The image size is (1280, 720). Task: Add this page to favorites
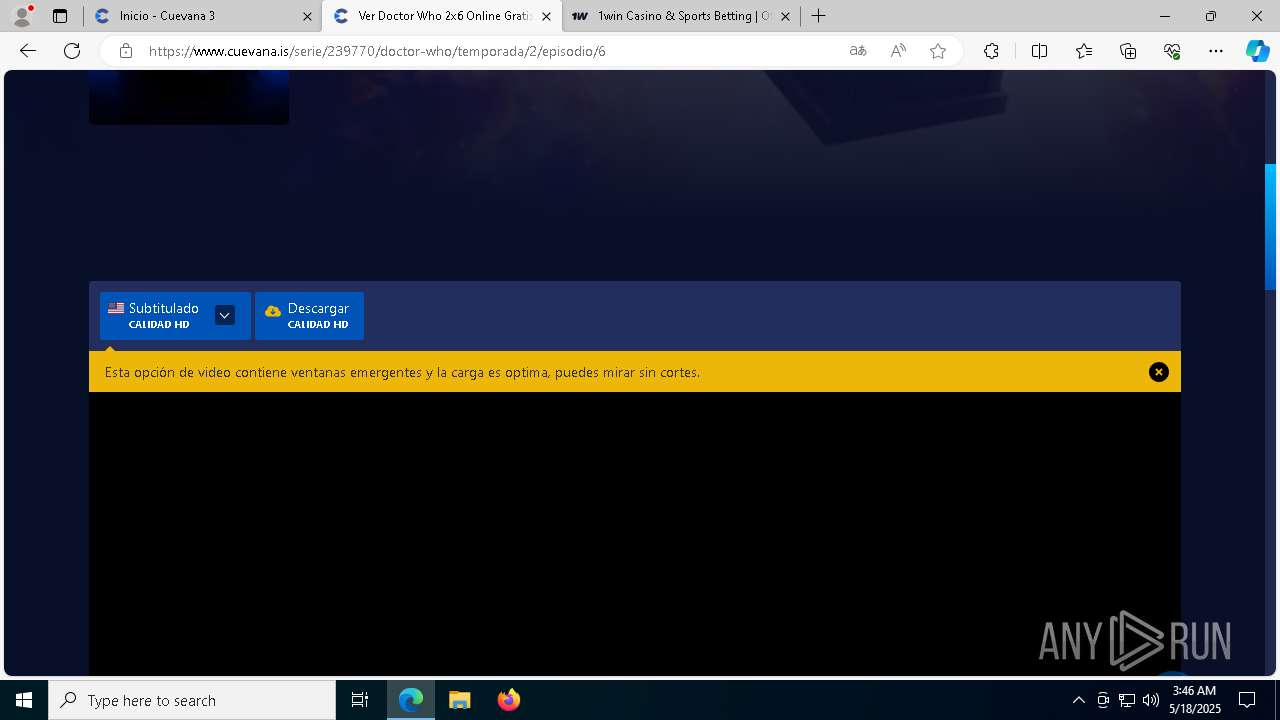(938, 51)
